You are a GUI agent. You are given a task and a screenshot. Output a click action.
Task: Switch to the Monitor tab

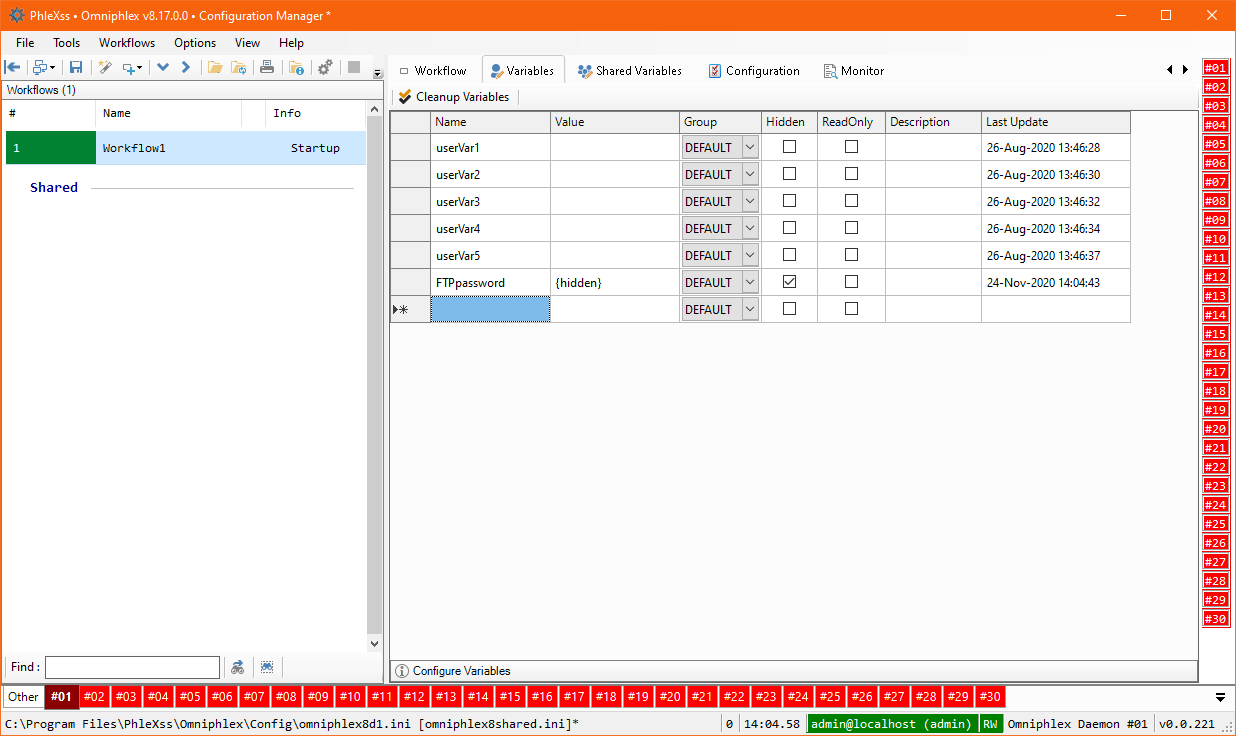(854, 71)
